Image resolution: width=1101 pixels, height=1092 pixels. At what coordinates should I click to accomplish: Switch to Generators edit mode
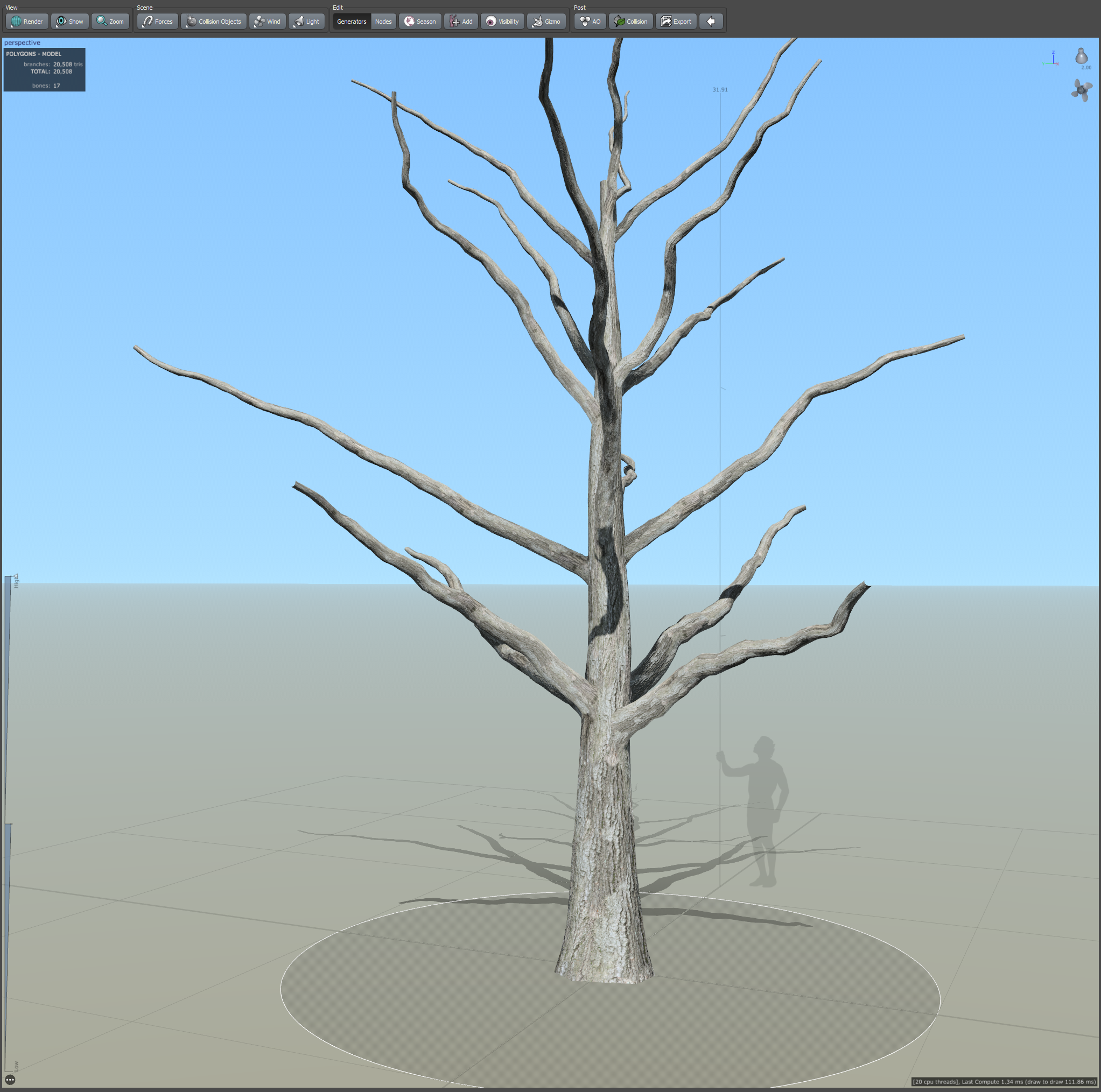click(x=351, y=22)
